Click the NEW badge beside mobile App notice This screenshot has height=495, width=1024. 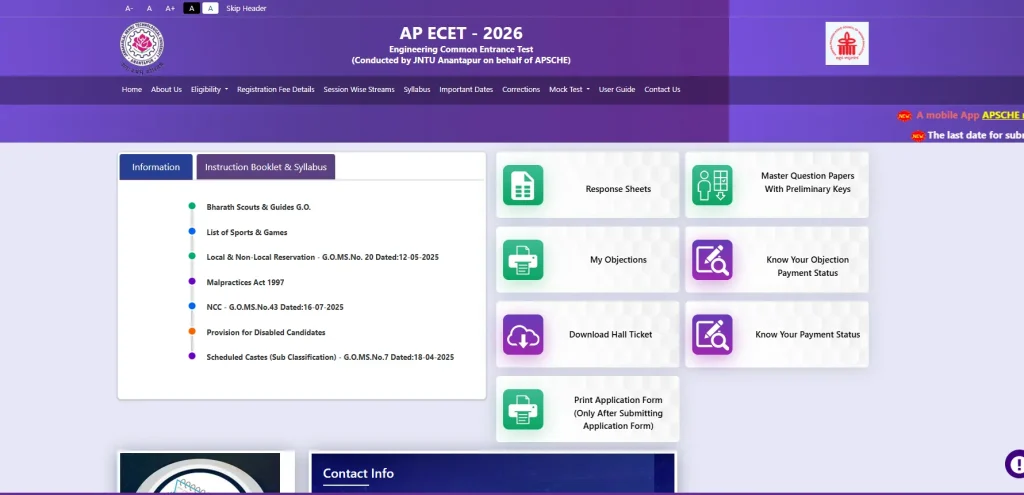904,116
